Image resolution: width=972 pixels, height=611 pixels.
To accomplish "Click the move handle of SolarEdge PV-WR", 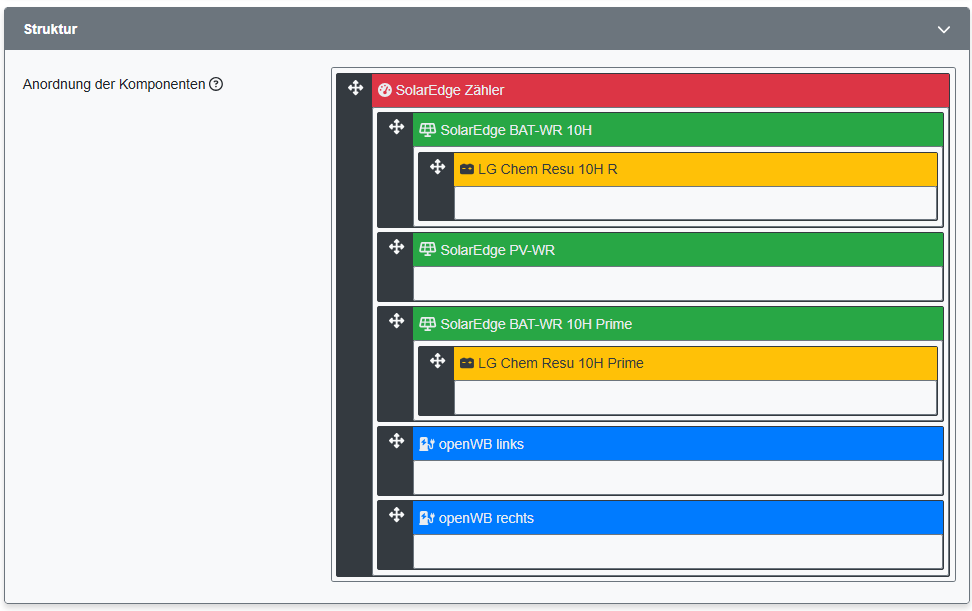I will point(397,247).
